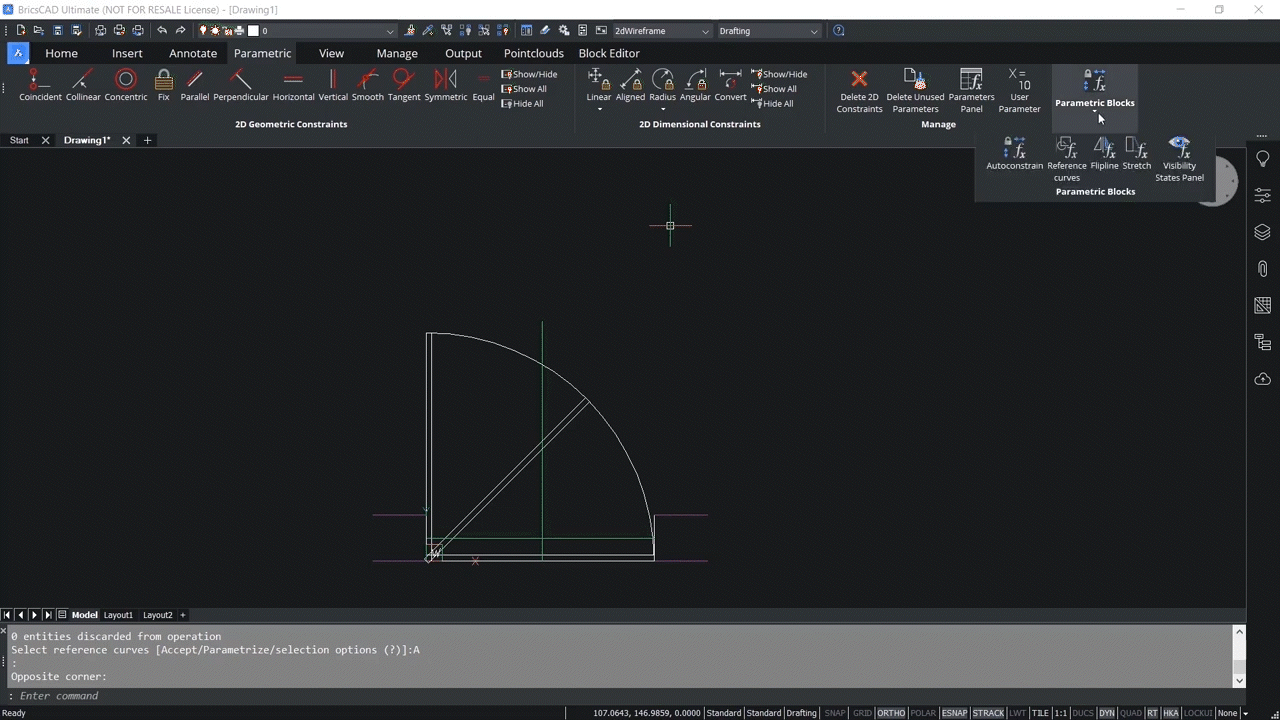Select the Perpendicular constraint
The height and width of the screenshot is (720, 1280).
[241, 85]
